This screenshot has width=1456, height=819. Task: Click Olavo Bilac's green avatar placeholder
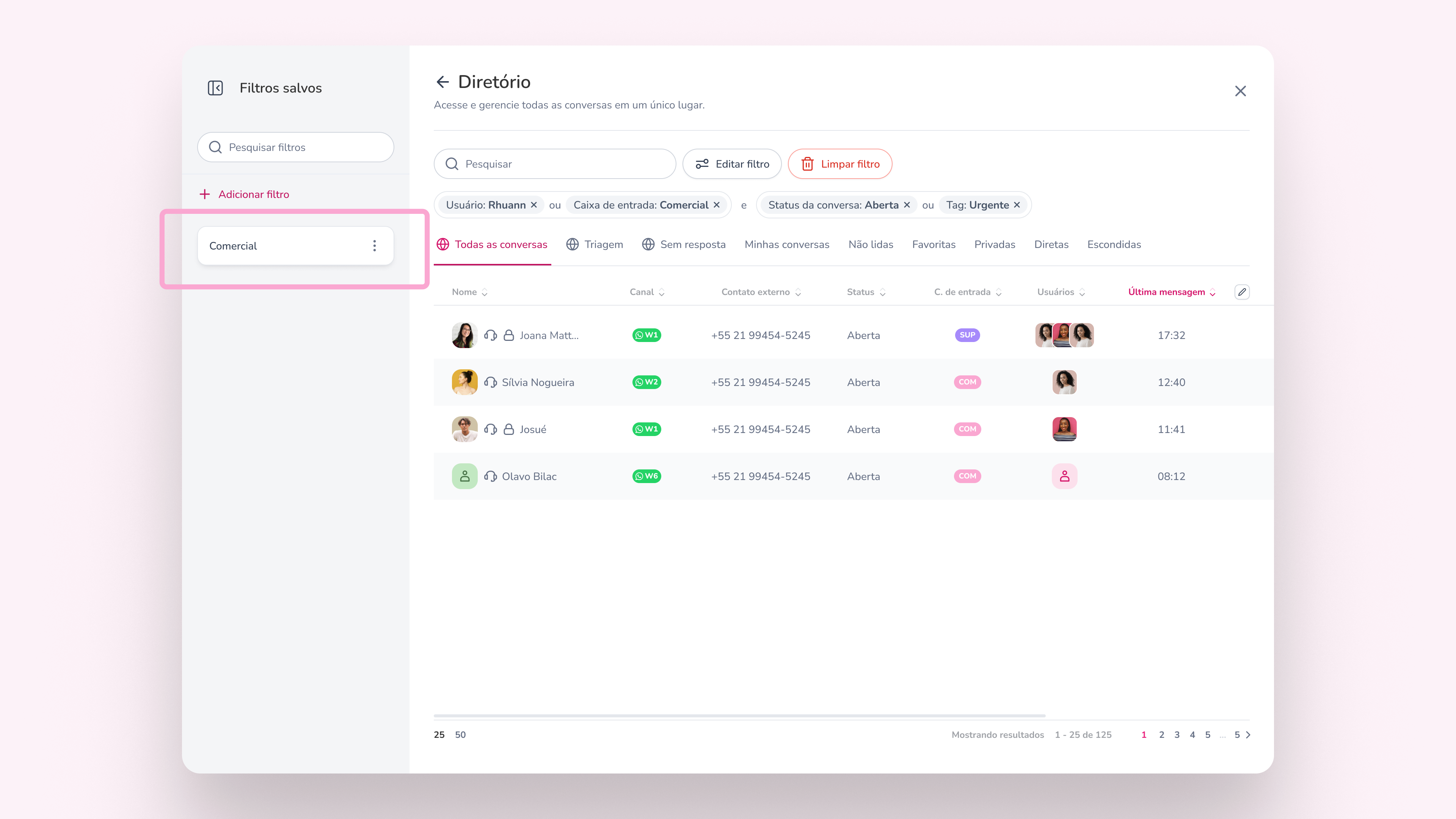coord(464,476)
